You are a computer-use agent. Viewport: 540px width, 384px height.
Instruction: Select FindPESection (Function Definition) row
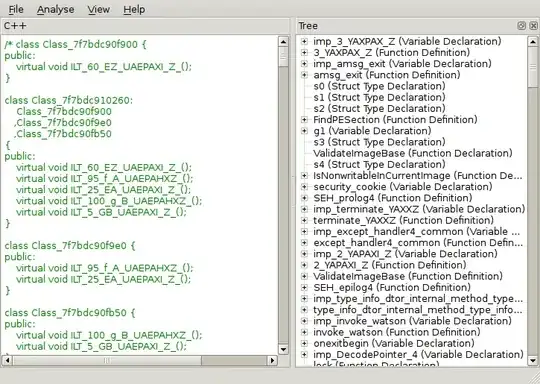coord(395,120)
